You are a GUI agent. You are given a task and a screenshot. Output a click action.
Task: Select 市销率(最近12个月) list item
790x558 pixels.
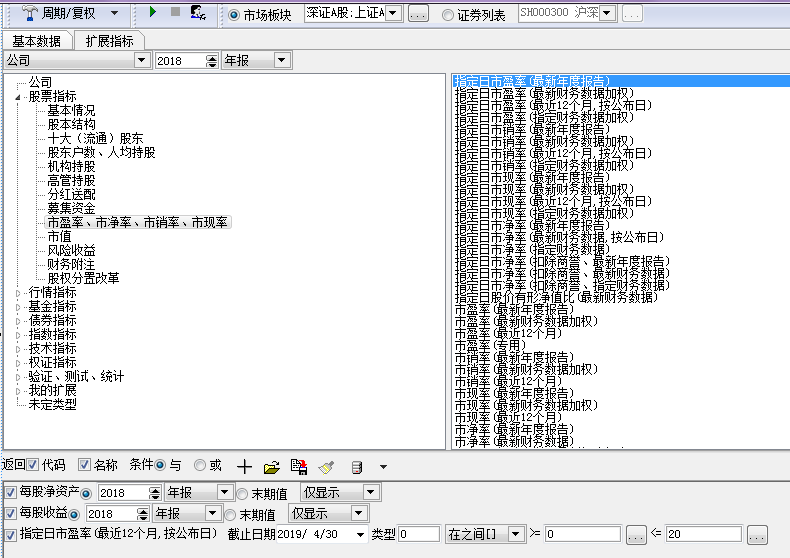click(x=508, y=381)
